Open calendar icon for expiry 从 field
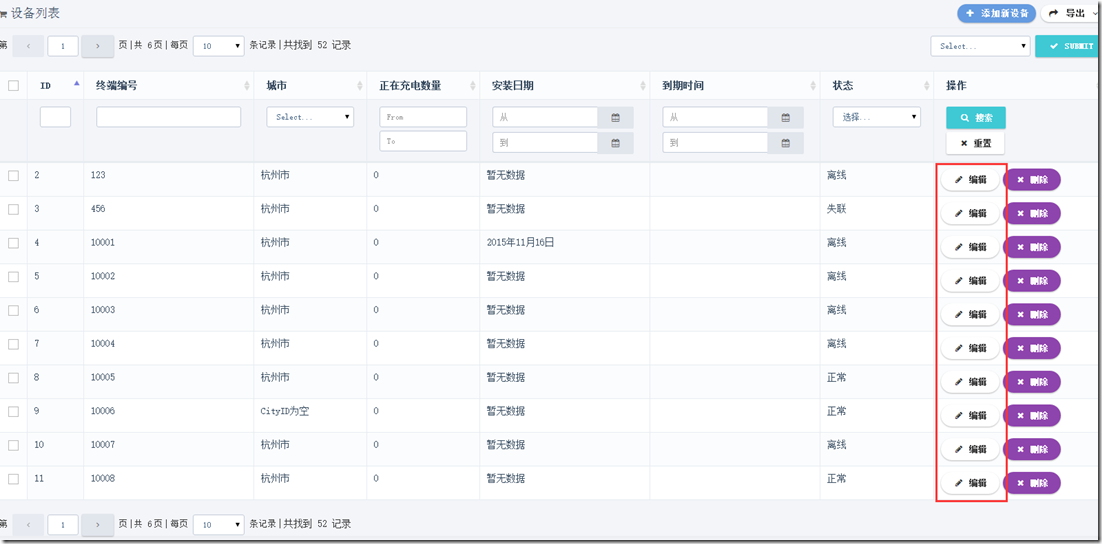Screen dimensions: 1102x544 (786, 117)
